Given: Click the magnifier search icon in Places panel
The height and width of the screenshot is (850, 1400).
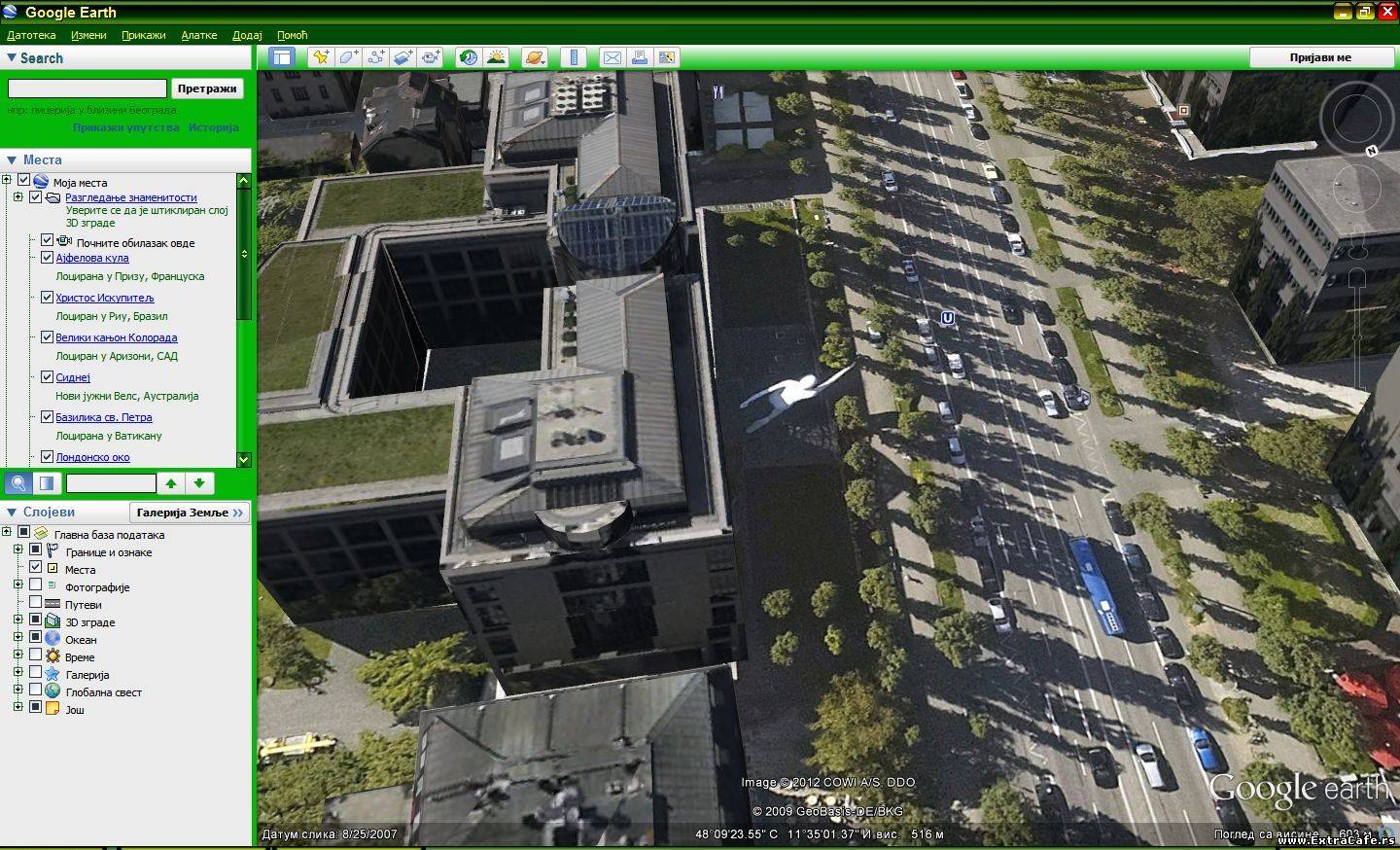Looking at the screenshot, I should [x=18, y=483].
